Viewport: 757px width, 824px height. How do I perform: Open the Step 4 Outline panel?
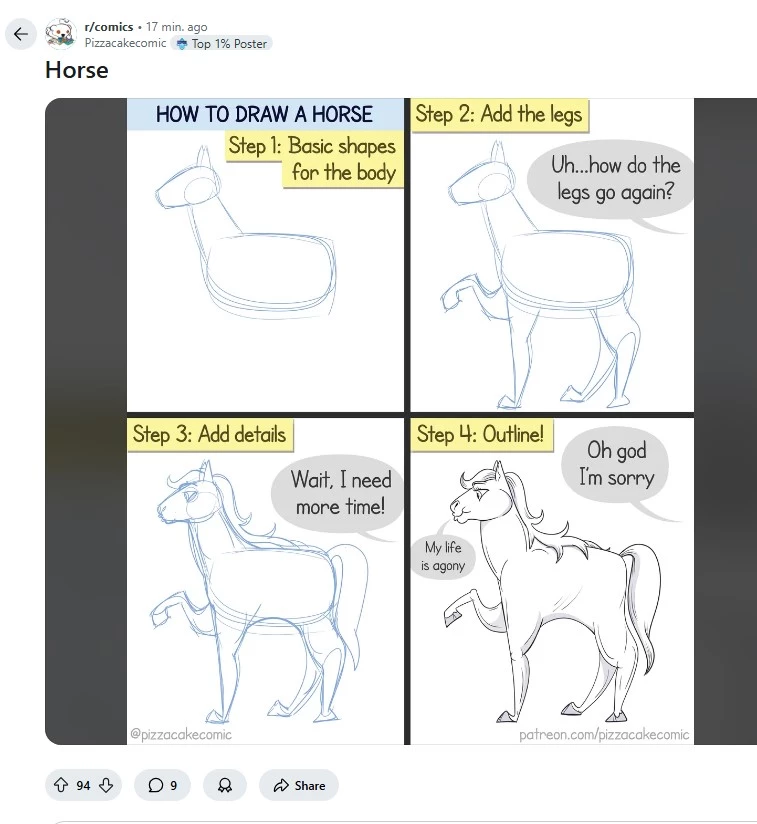pyautogui.click(x=552, y=581)
